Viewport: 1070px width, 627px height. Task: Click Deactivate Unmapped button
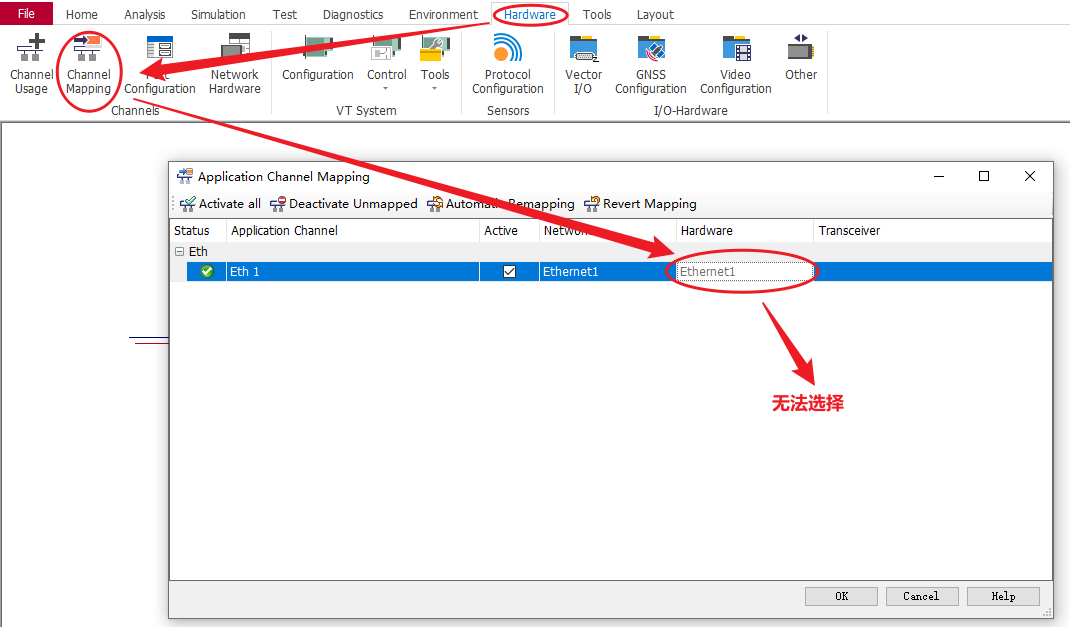pyautogui.click(x=344, y=203)
